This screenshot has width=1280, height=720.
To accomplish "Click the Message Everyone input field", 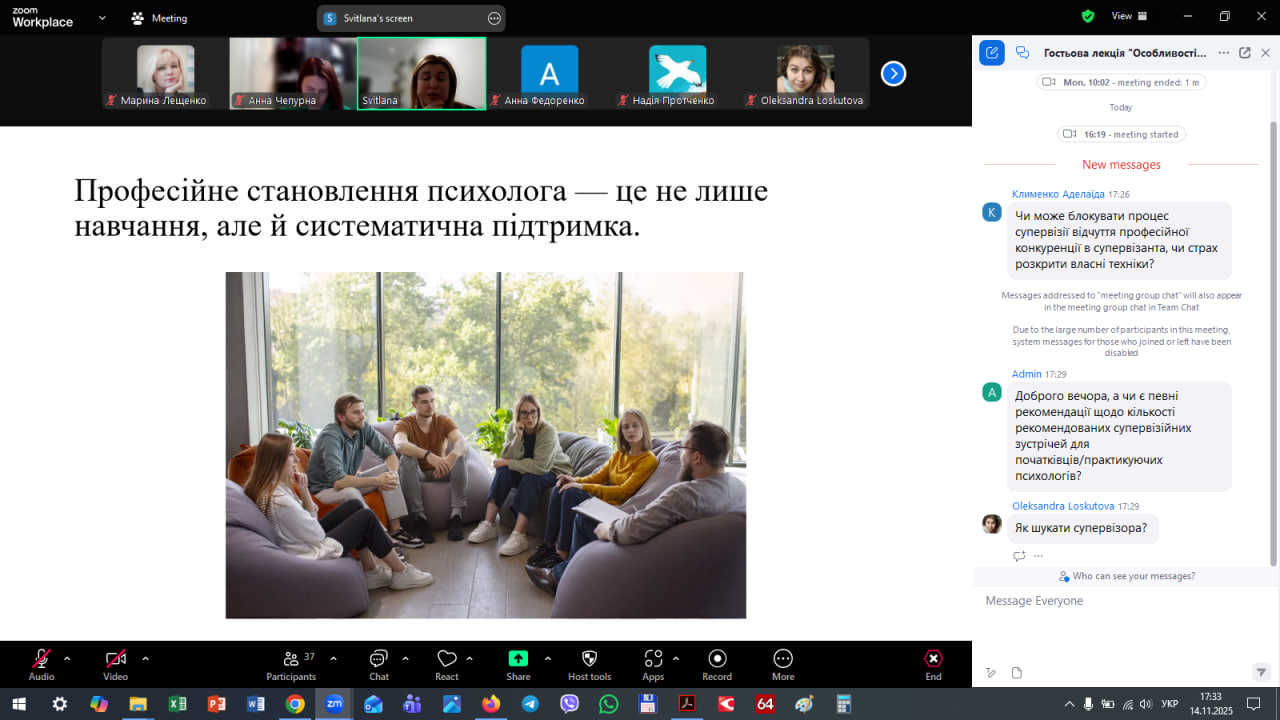I will [1120, 601].
